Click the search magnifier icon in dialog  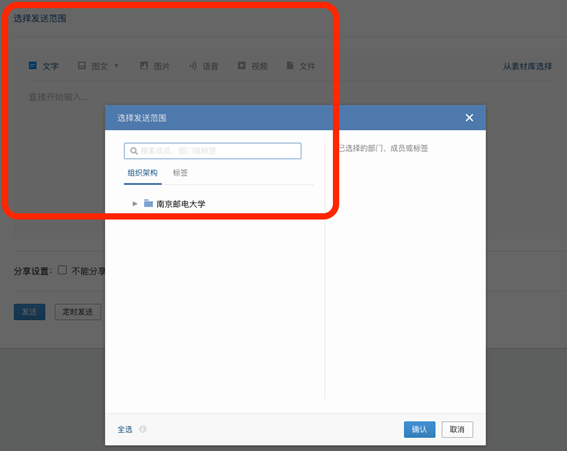pos(134,151)
